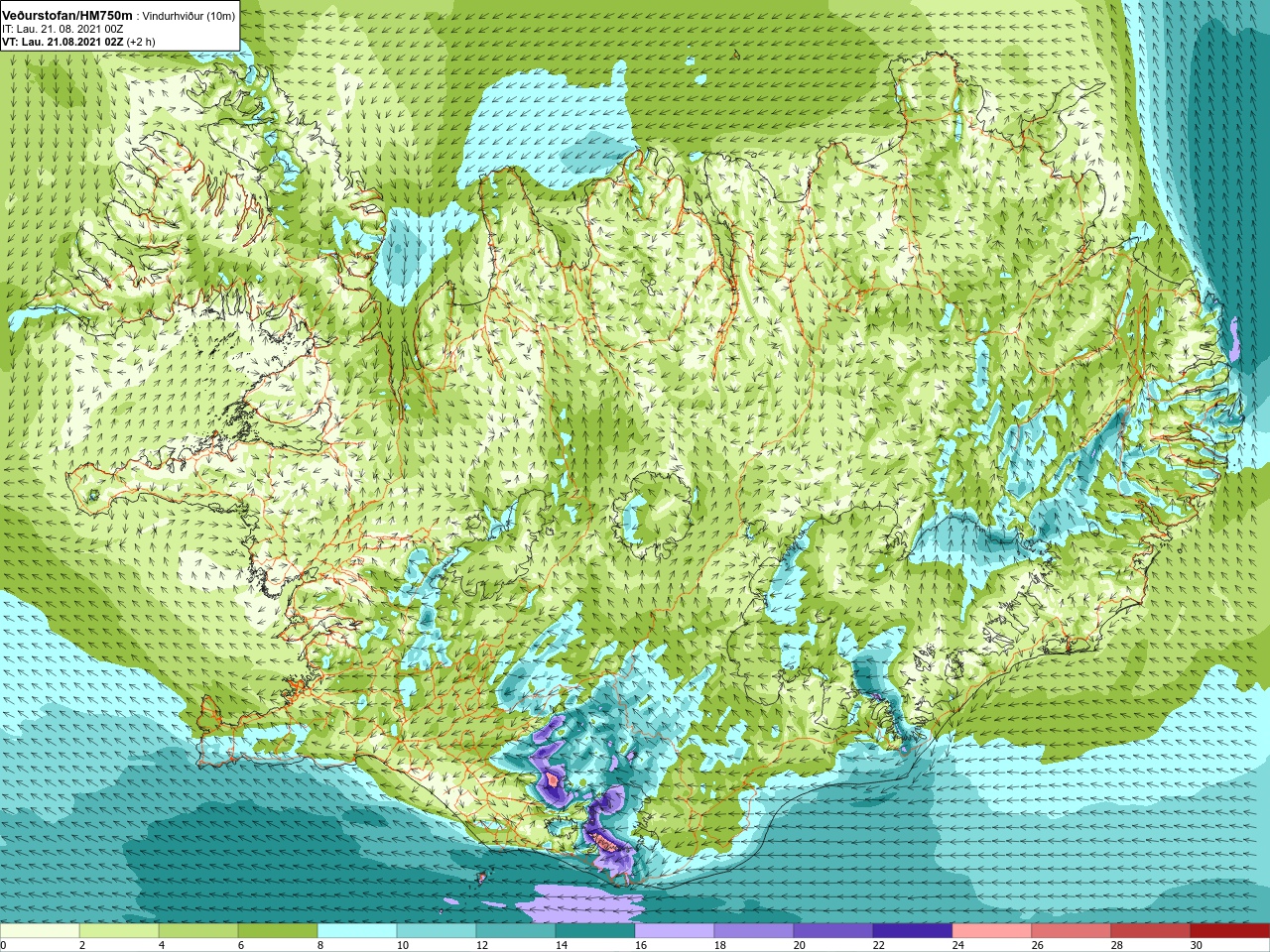Viewport: 1270px width, 952px height.
Task: Click the legend scale label '30'
Action: click(1197, 945)
